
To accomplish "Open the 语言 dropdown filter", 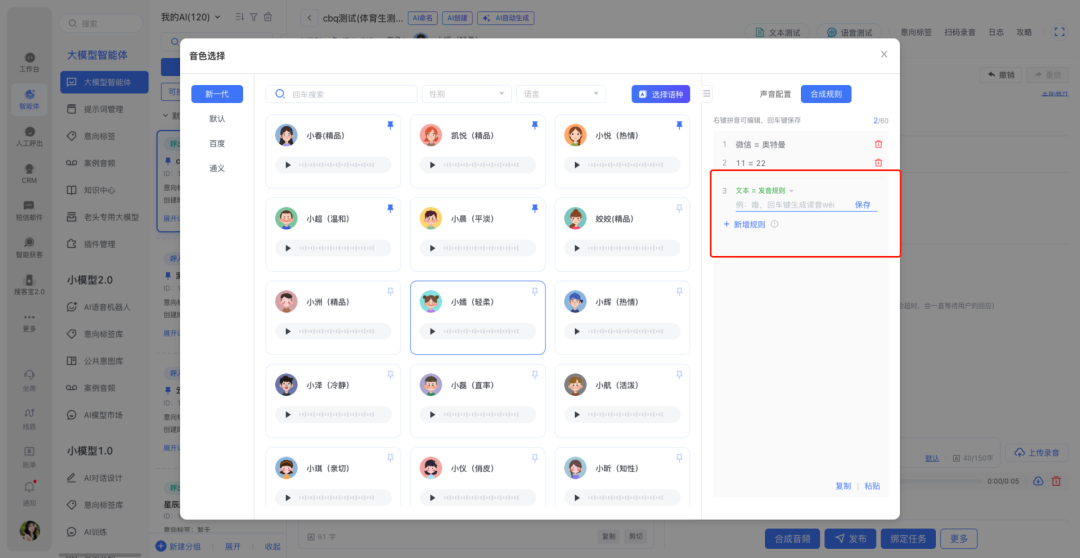I will [560, 94].
